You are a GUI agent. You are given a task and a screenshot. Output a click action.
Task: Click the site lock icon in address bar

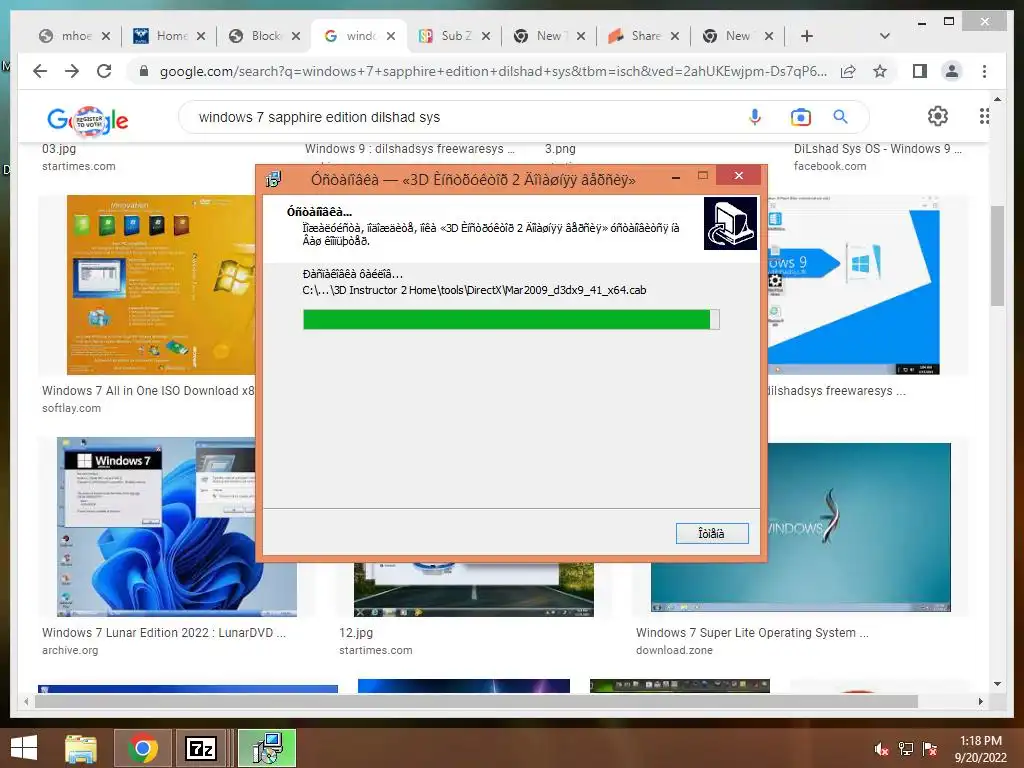[144, 71]
